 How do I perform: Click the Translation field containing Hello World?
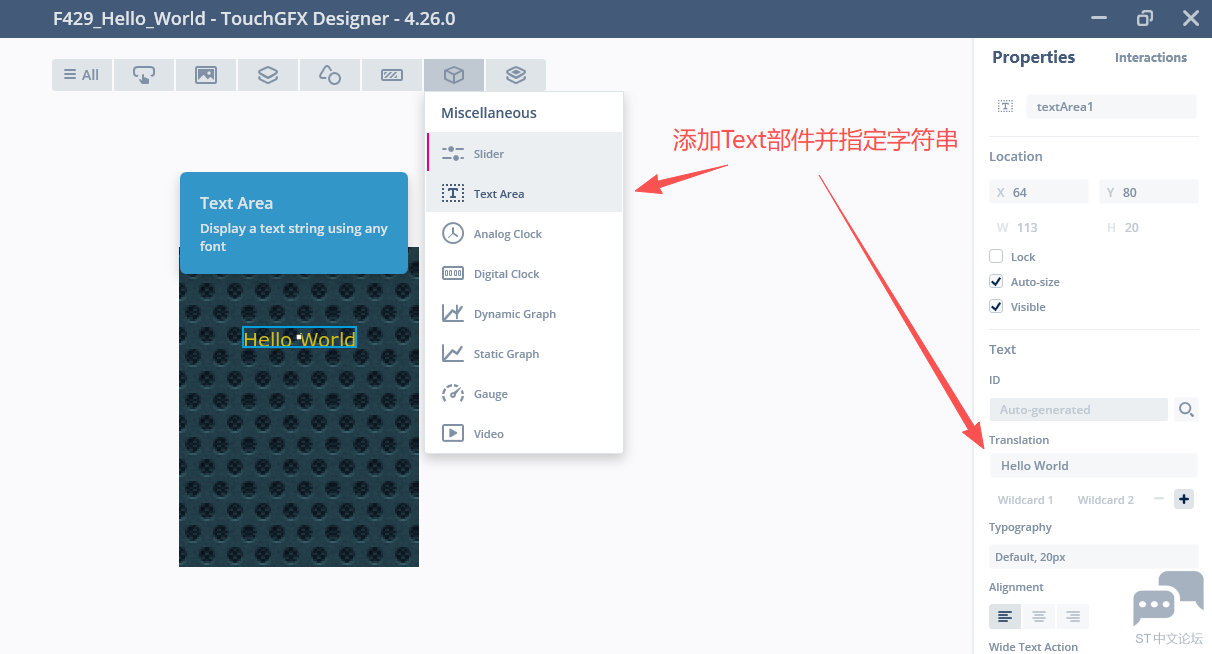click(1092, 466)
